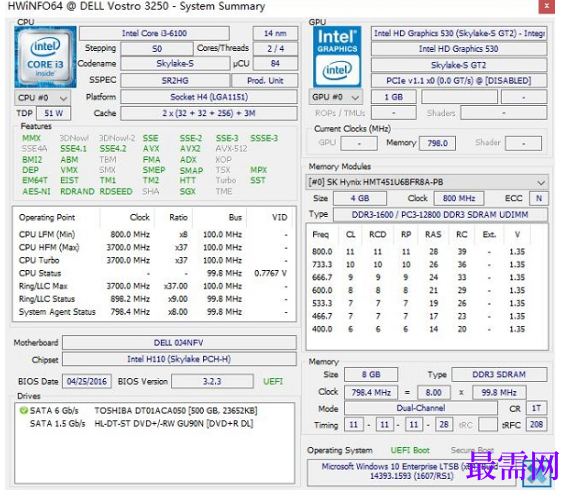Screen dimensions: 578x497
Task: Click the Intel Core i3 CPU logo
Action: tap(45, 57)
